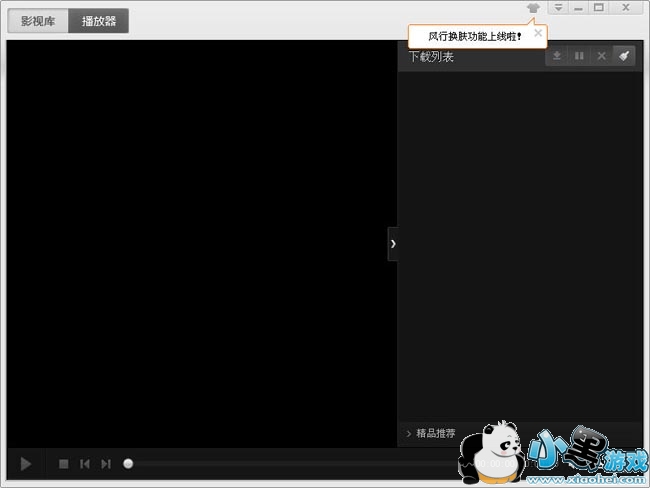The height and width of the screenshot is (488, 650).
Task: Select the 播放器 tab
Action: point(99,21)
